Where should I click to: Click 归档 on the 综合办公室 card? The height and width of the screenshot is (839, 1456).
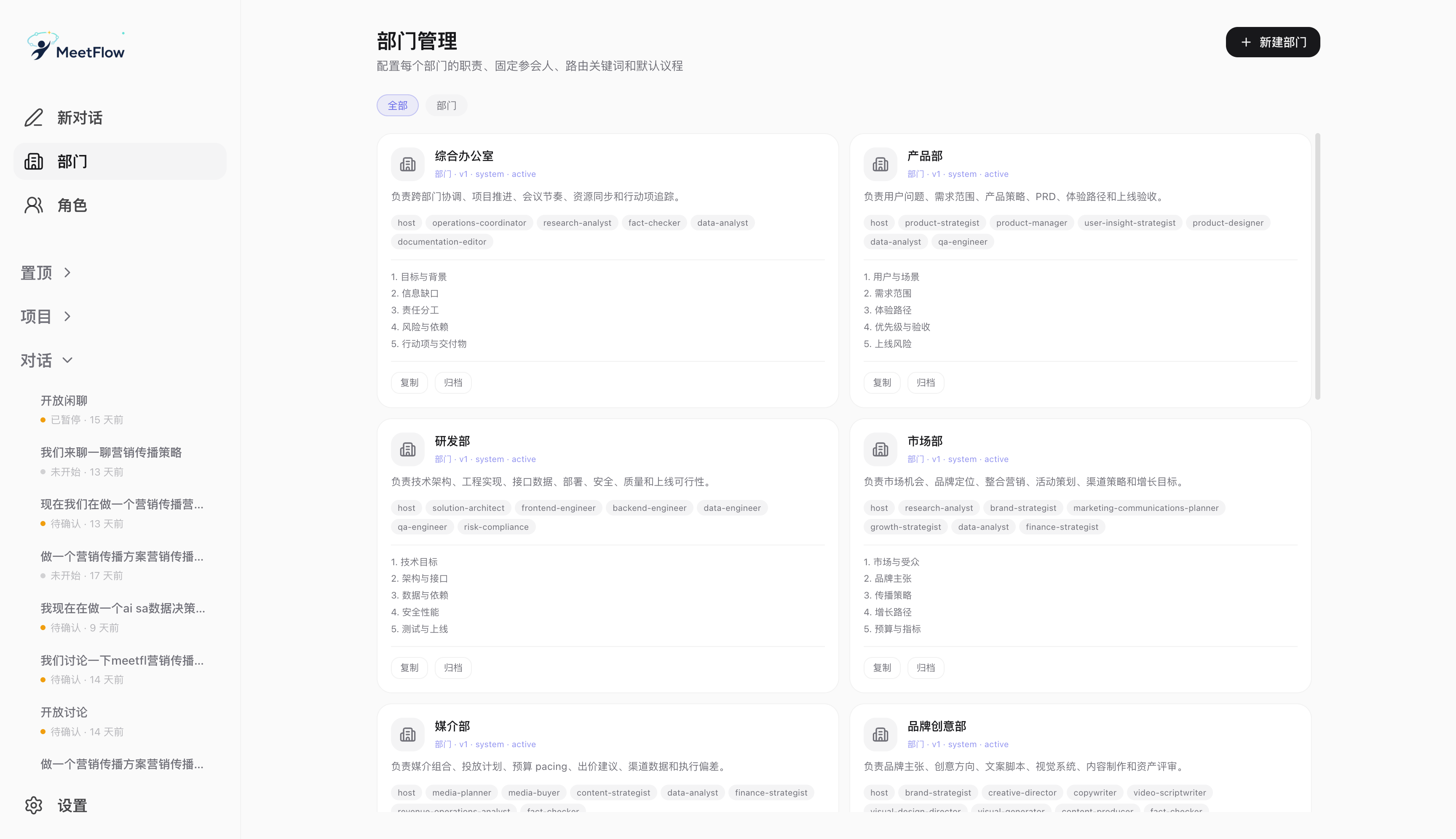coord(453,382)
